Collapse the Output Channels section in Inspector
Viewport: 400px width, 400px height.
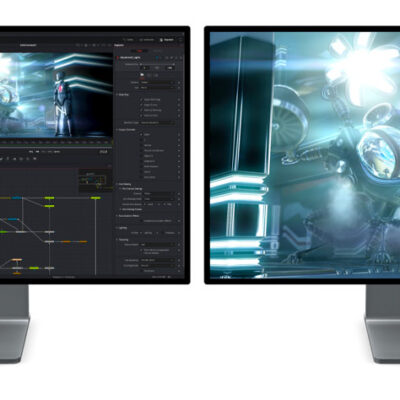point(126,130)
